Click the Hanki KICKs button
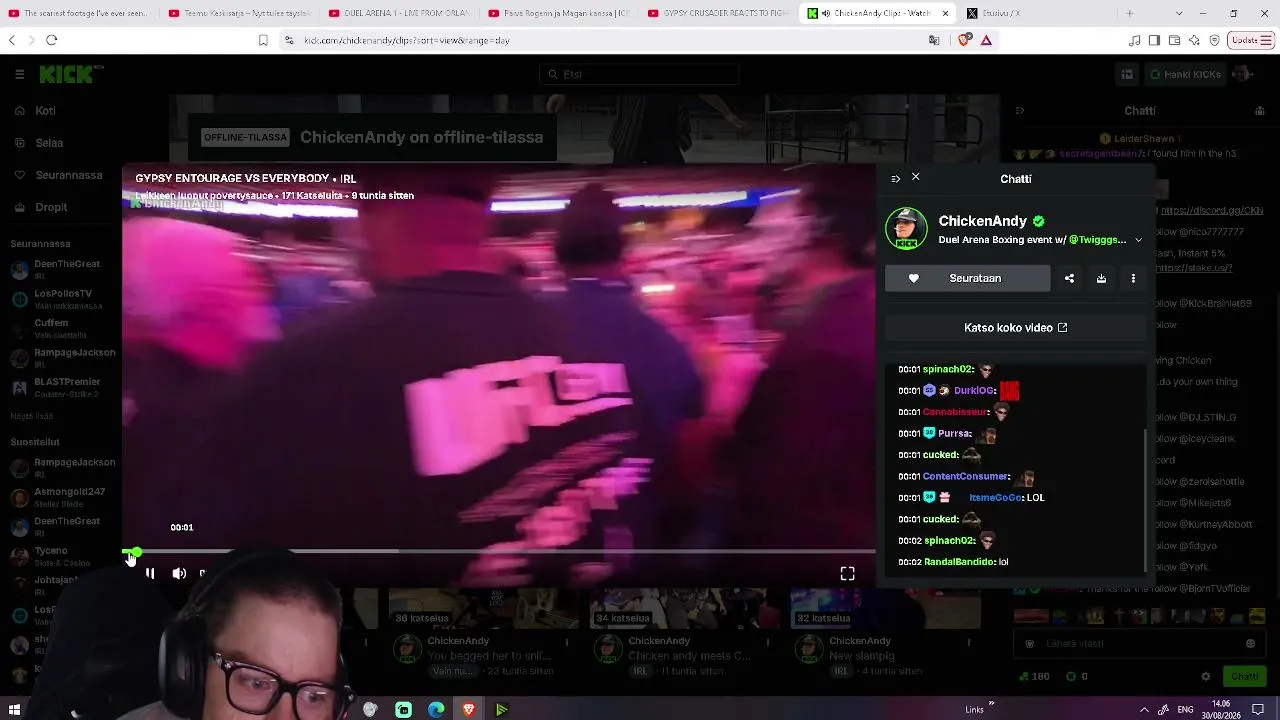The width and height of the screenshot is (1280, 720). click(x=1184, y=74)
